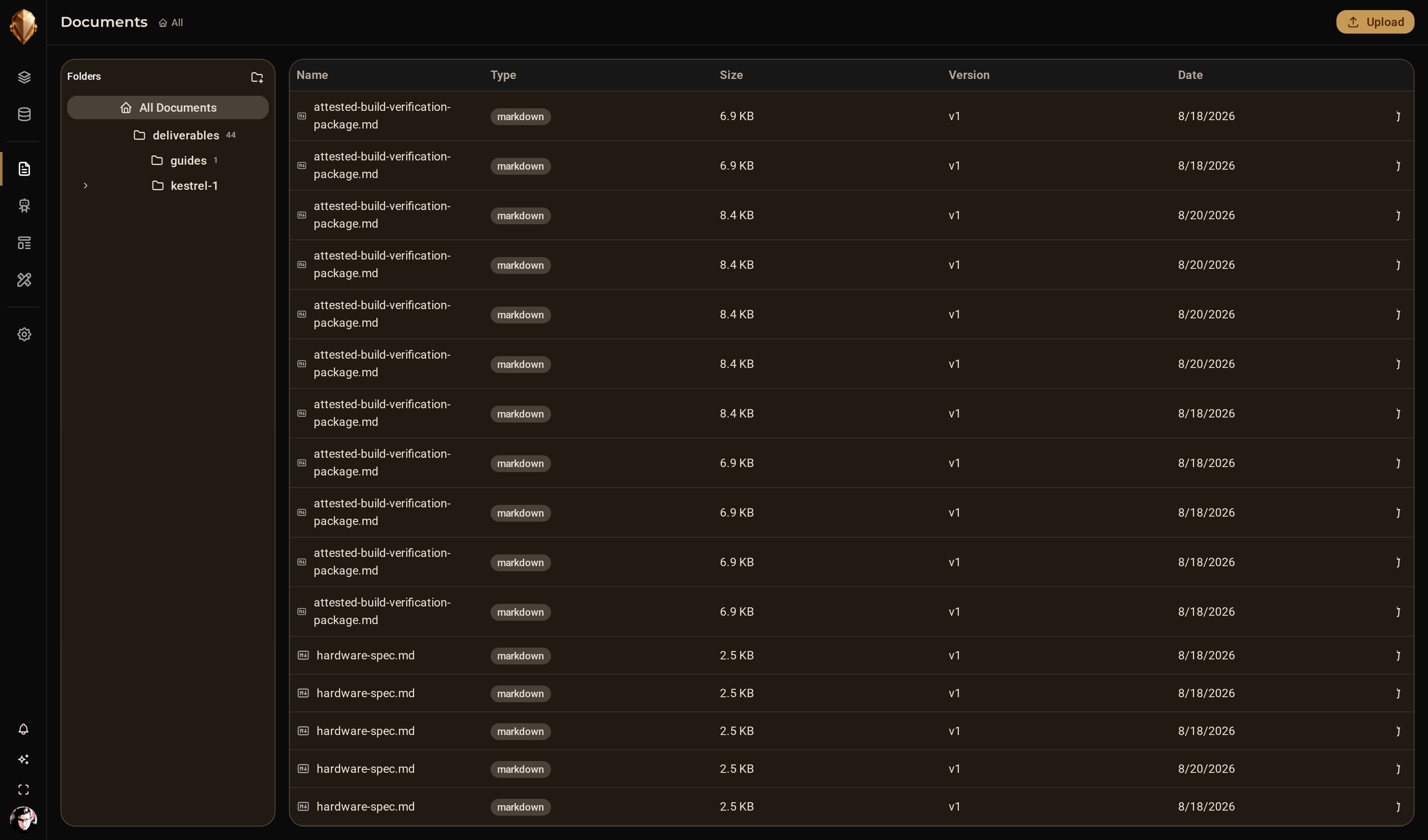Viewport: 1428px width, 840px height.
Task: Sort by the Version column header
Action: tap(969, 75)
